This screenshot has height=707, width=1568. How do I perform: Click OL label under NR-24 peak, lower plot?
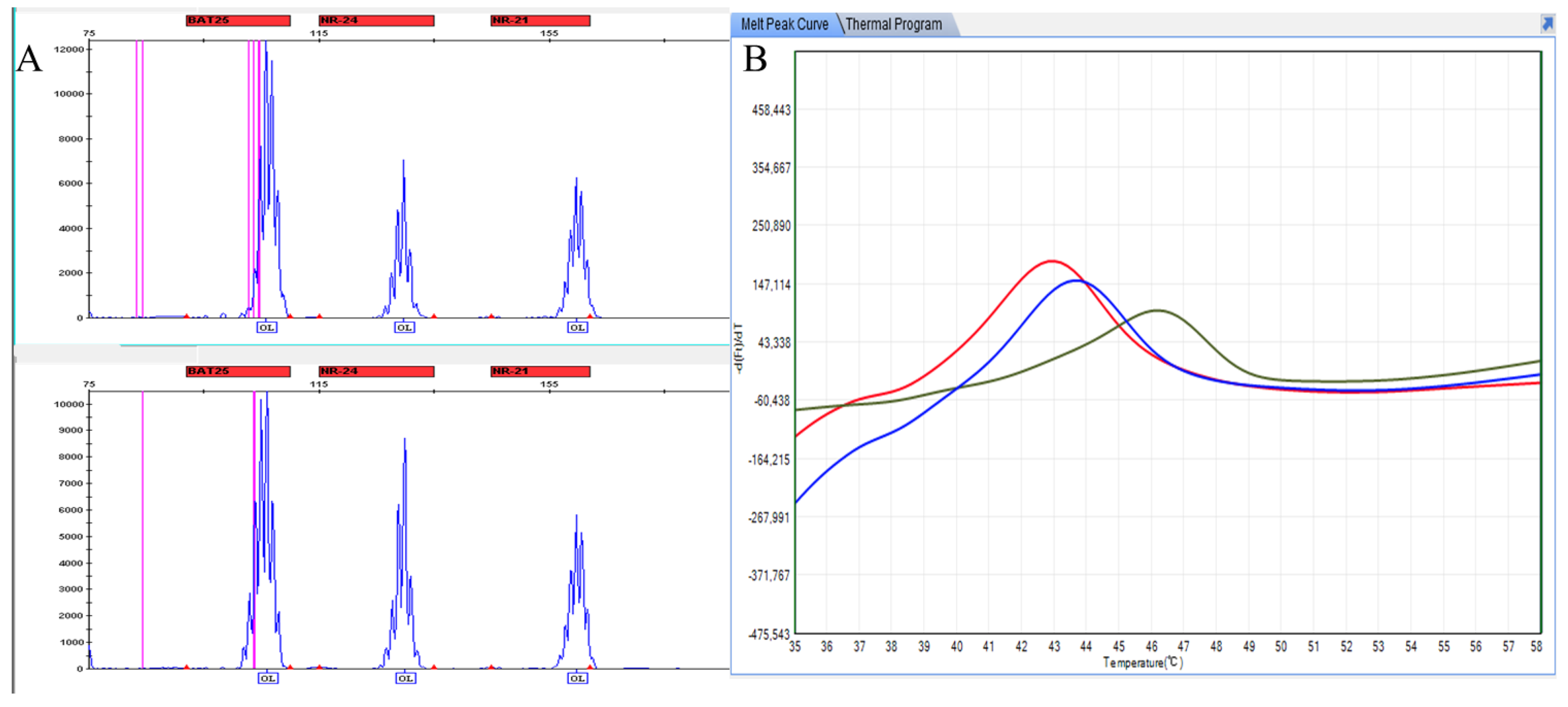pos(405,678)
